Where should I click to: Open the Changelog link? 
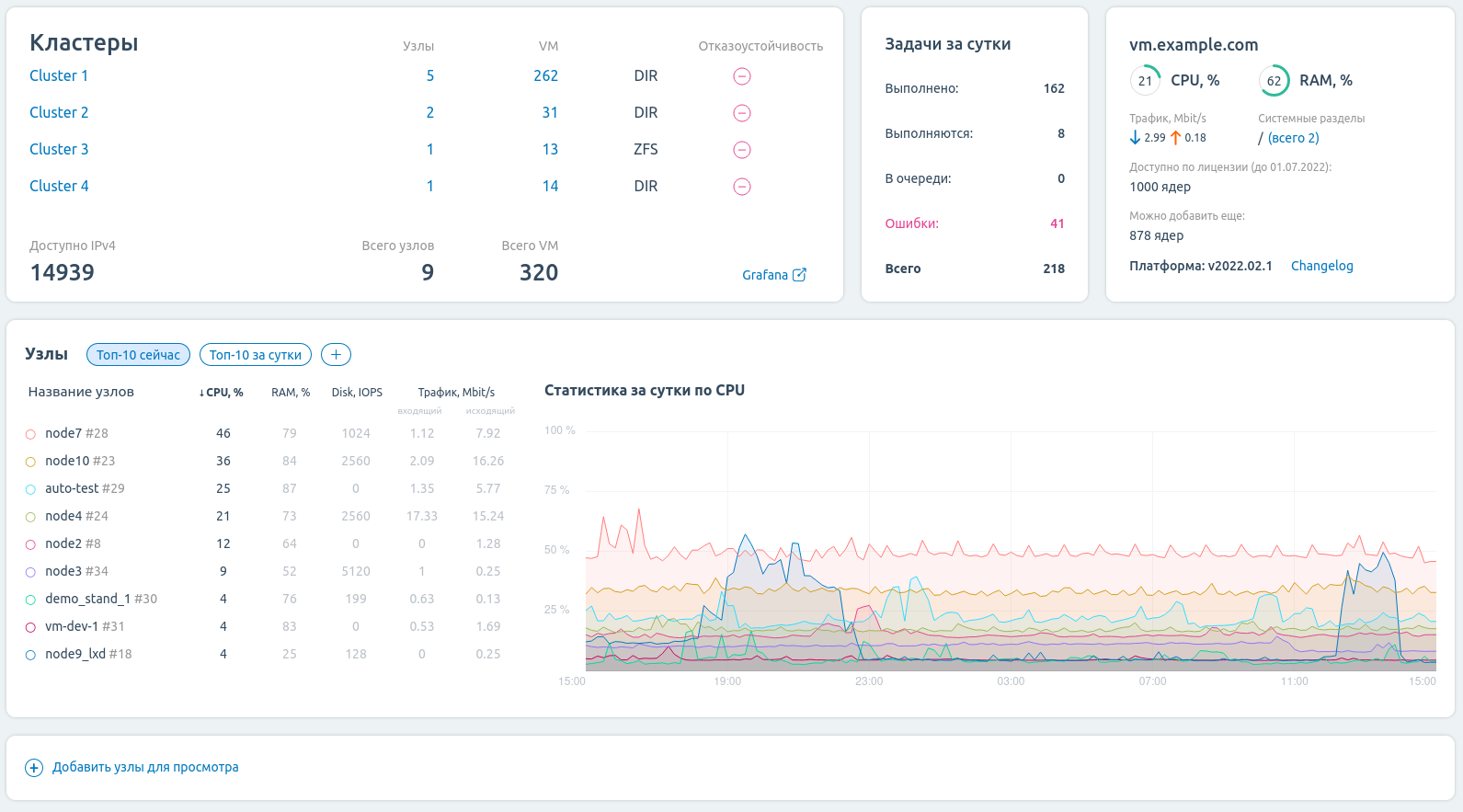tap(1321, 266)
